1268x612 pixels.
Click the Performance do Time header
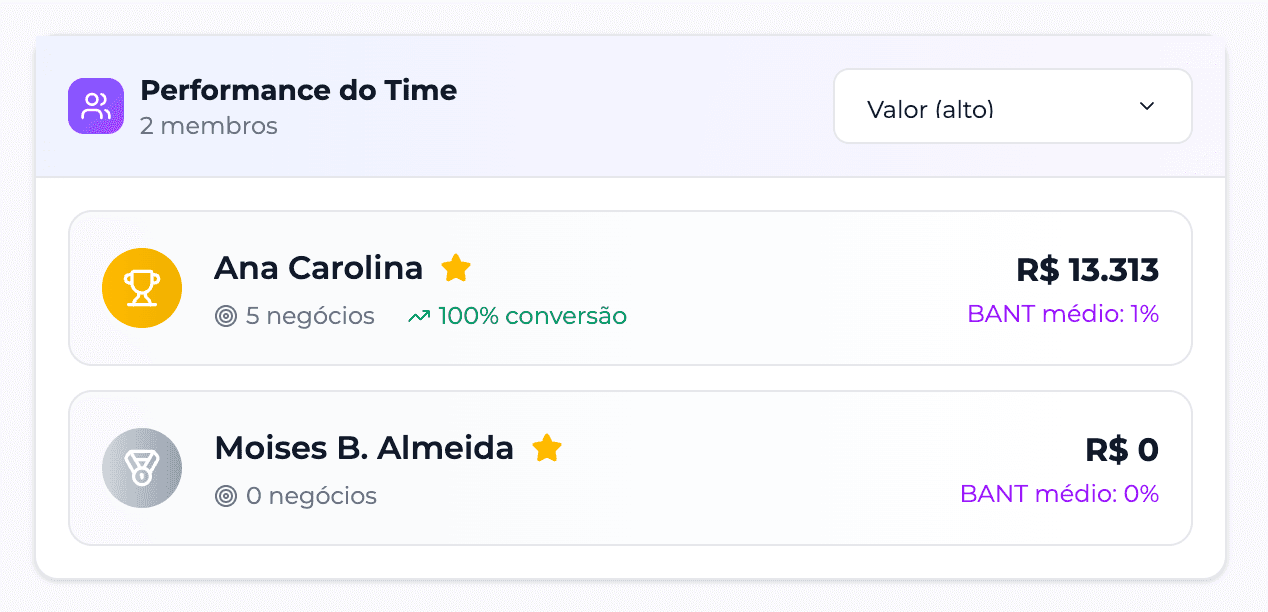click(298, 90)
